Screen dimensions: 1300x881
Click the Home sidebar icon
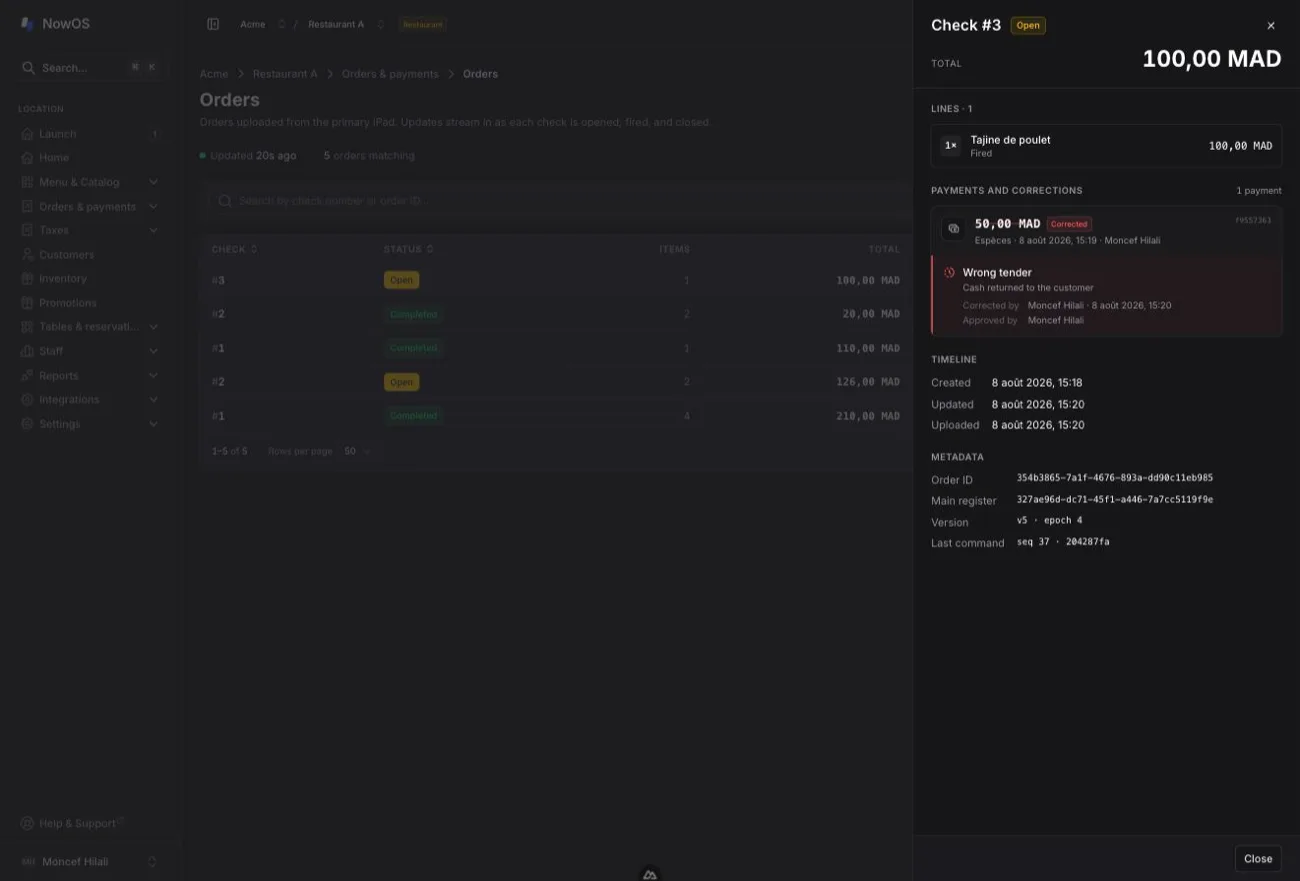[27, 158]
